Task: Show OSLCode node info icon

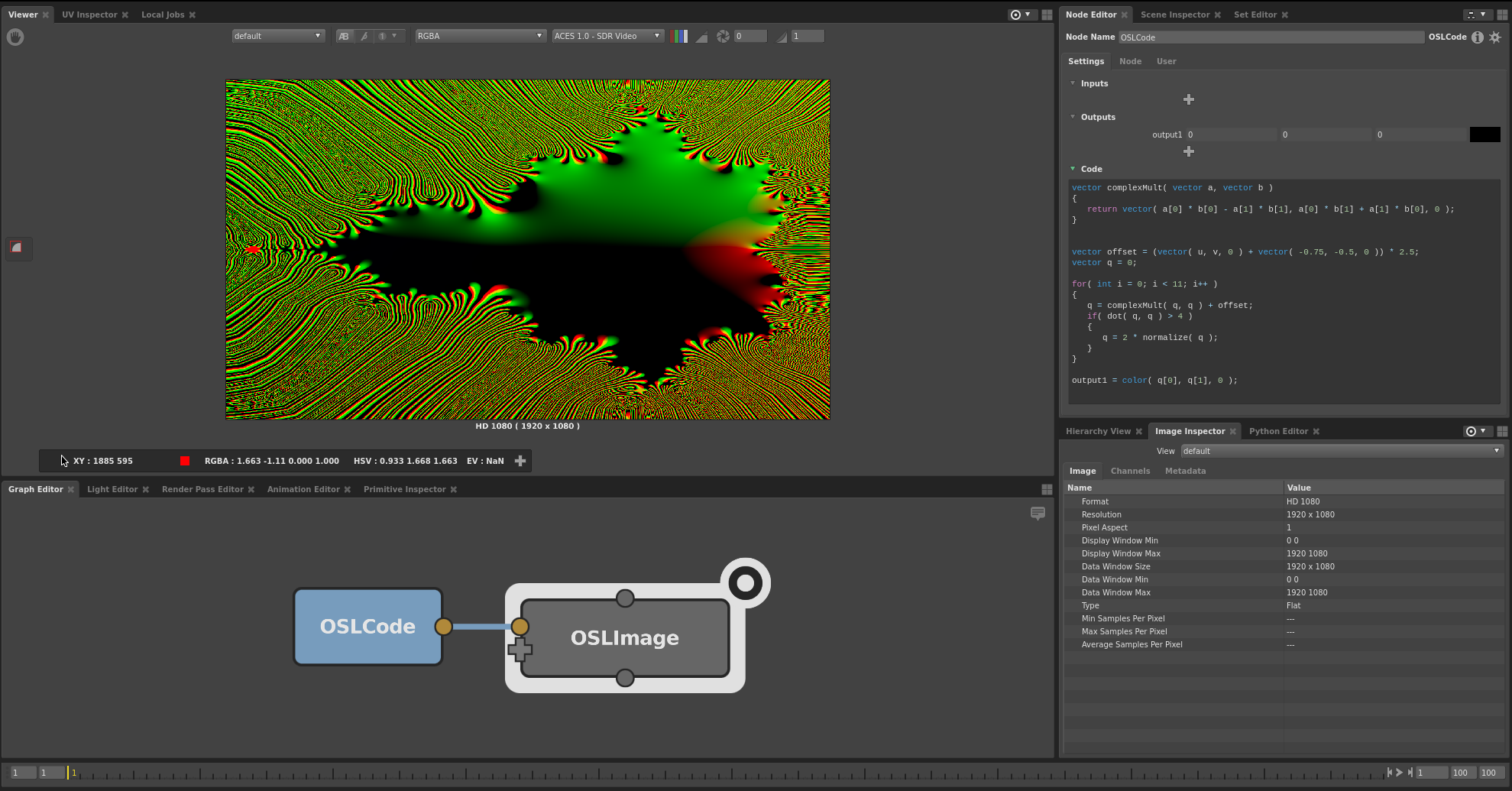Action: pos(1477,37)
